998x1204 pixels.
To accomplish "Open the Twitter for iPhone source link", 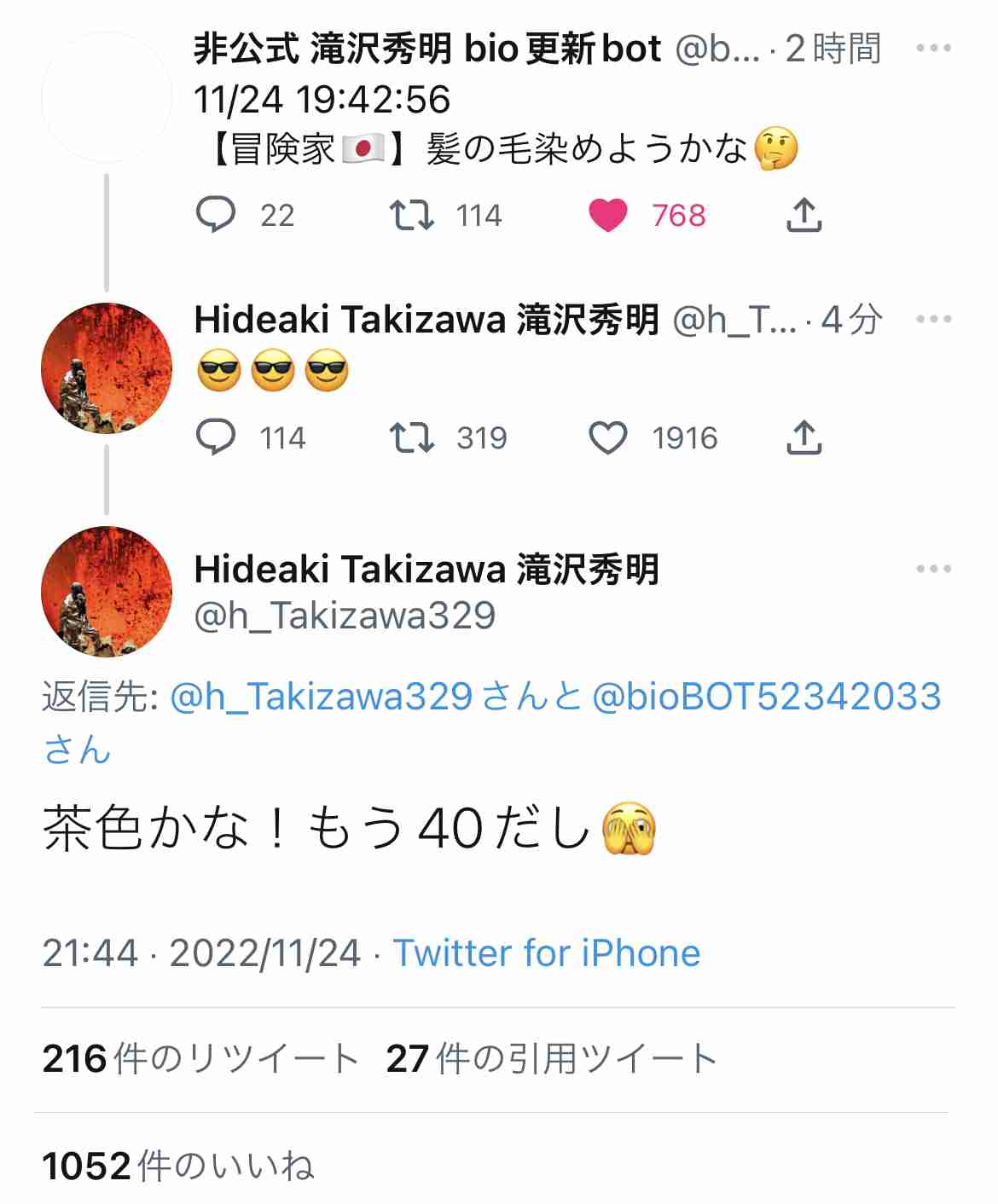I will (546, 952).
